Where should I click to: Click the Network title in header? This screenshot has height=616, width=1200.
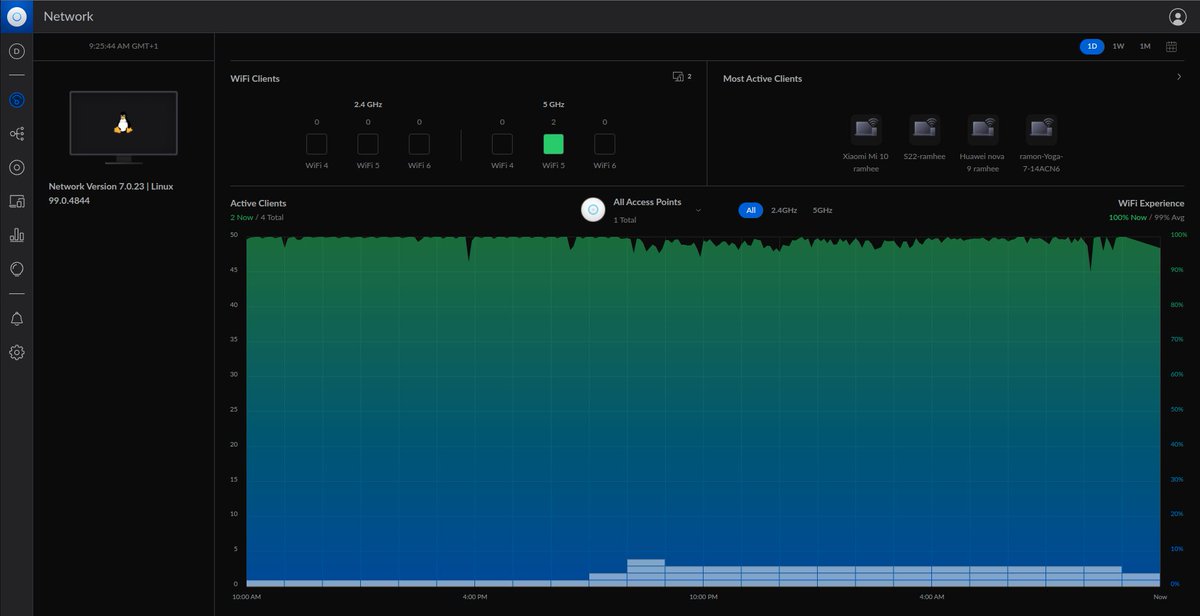point(68,16)
